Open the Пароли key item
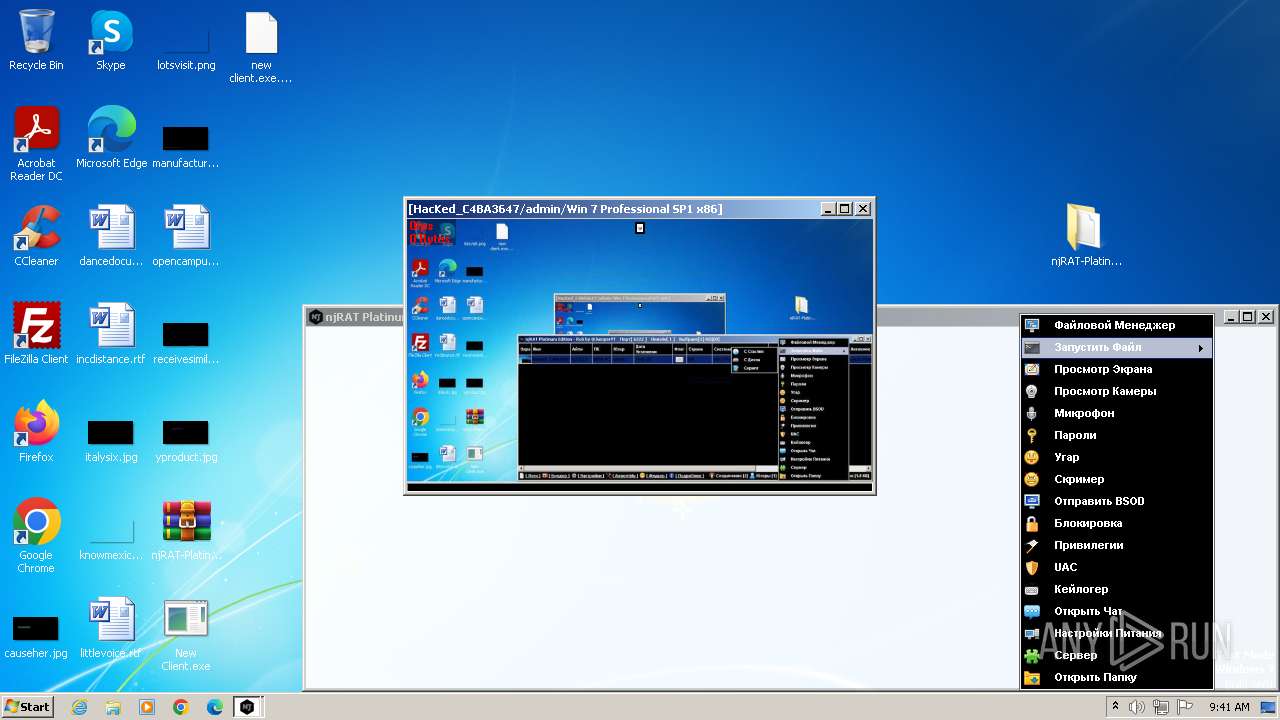The height and width of the screenshot is (720, 1280). 1117,435
